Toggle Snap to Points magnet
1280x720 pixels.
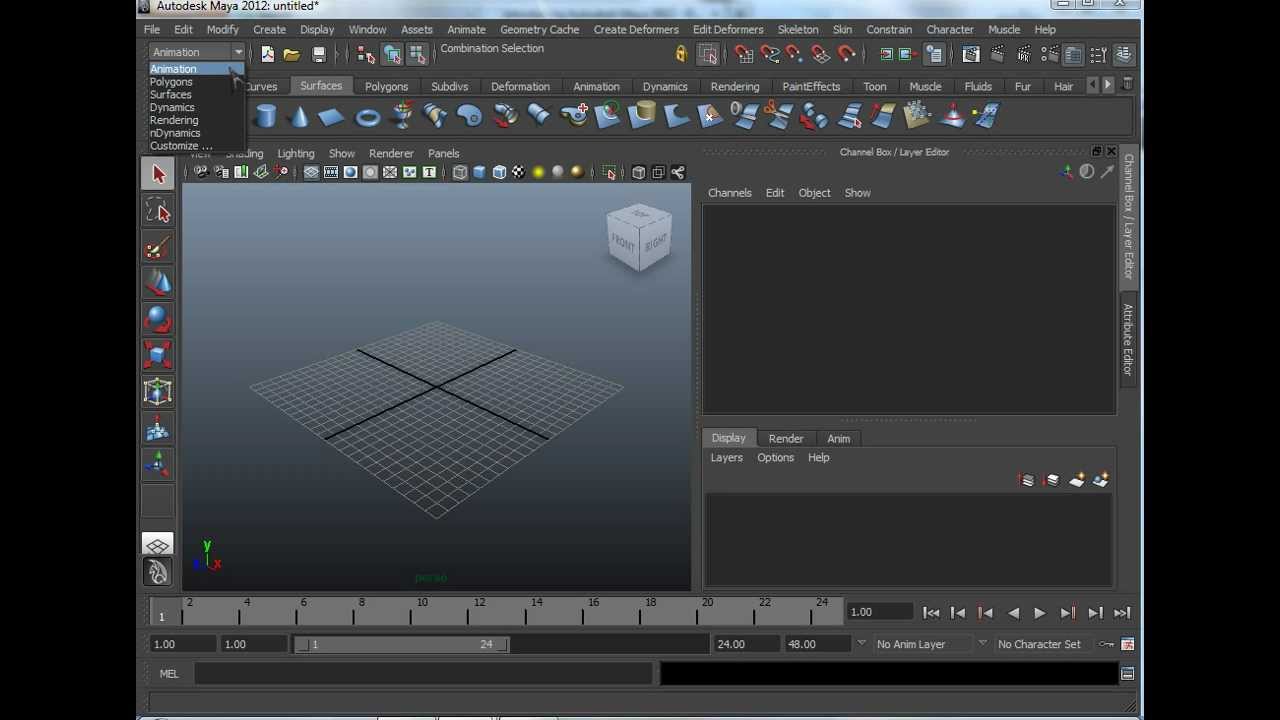tap(795, 54)
